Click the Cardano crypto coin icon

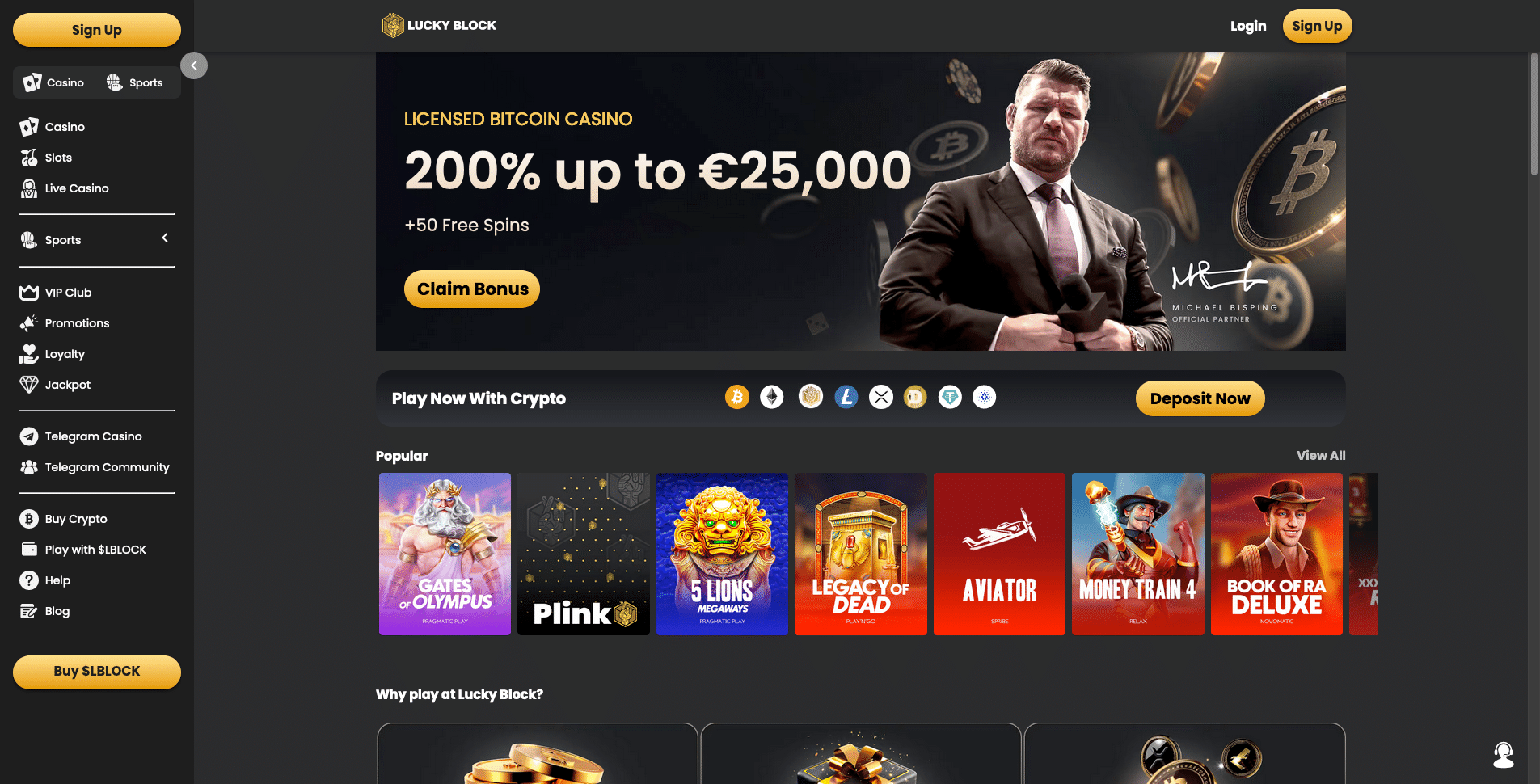coord(984,397)
